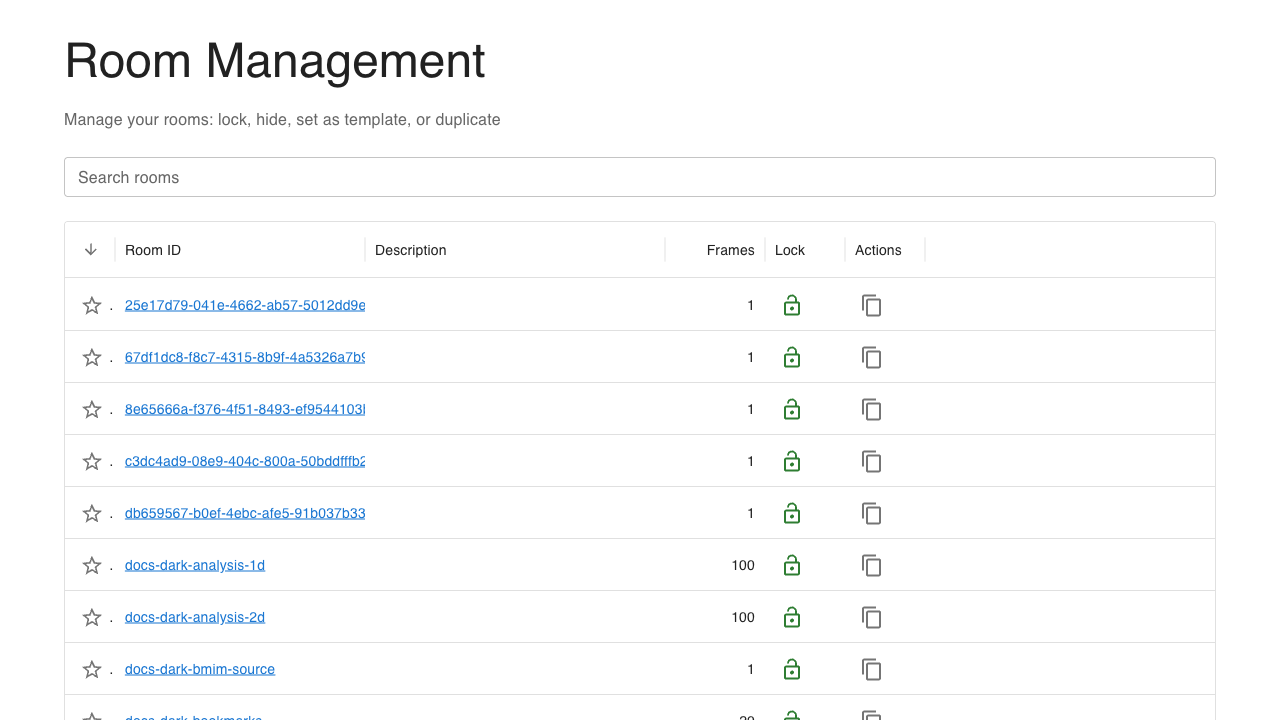Star the room 25e17d79-041e-4662
Viewport: 1280px width, 720px height.
tap(92, 305)
